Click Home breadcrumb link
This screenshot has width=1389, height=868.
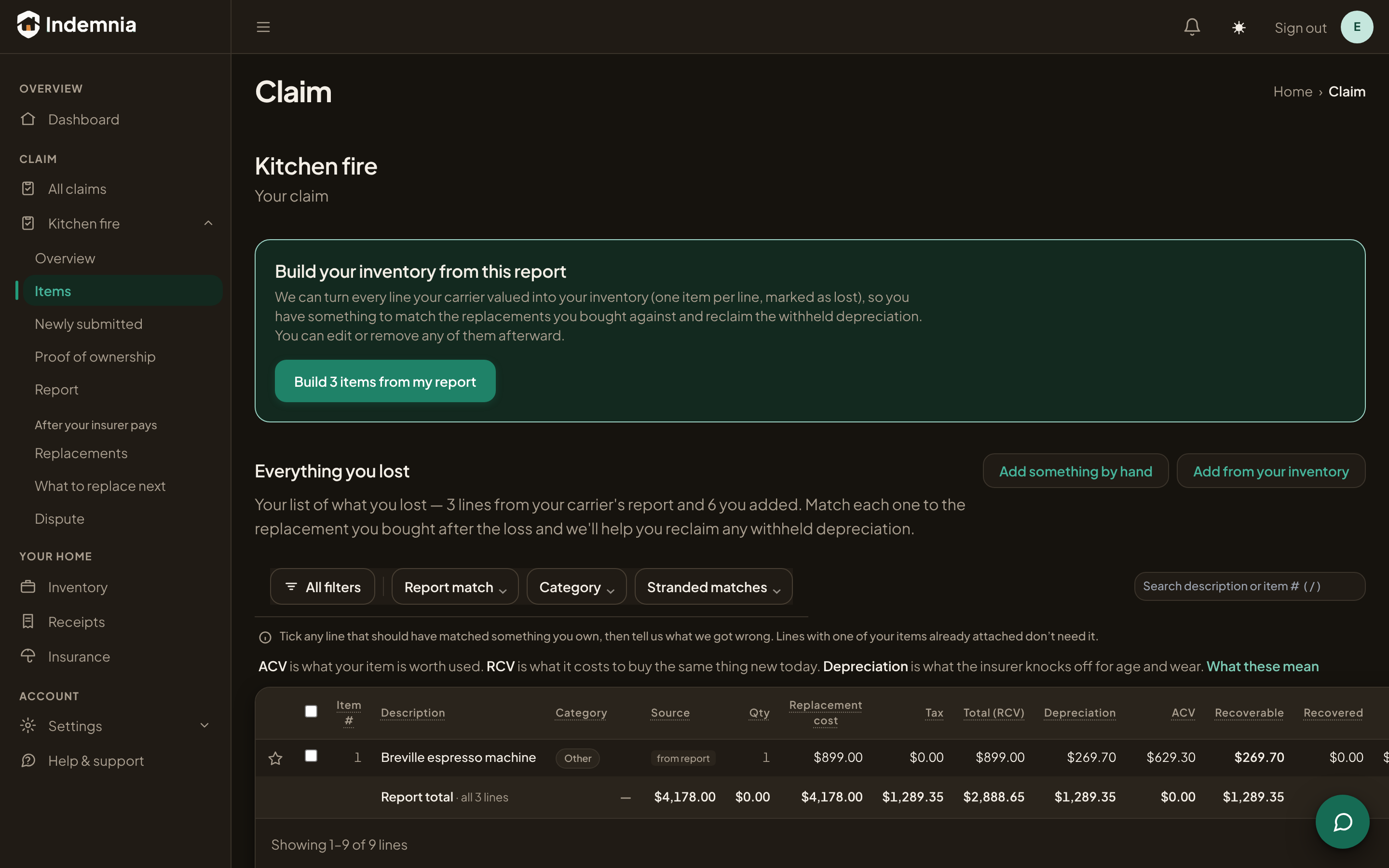point(1293,91)
